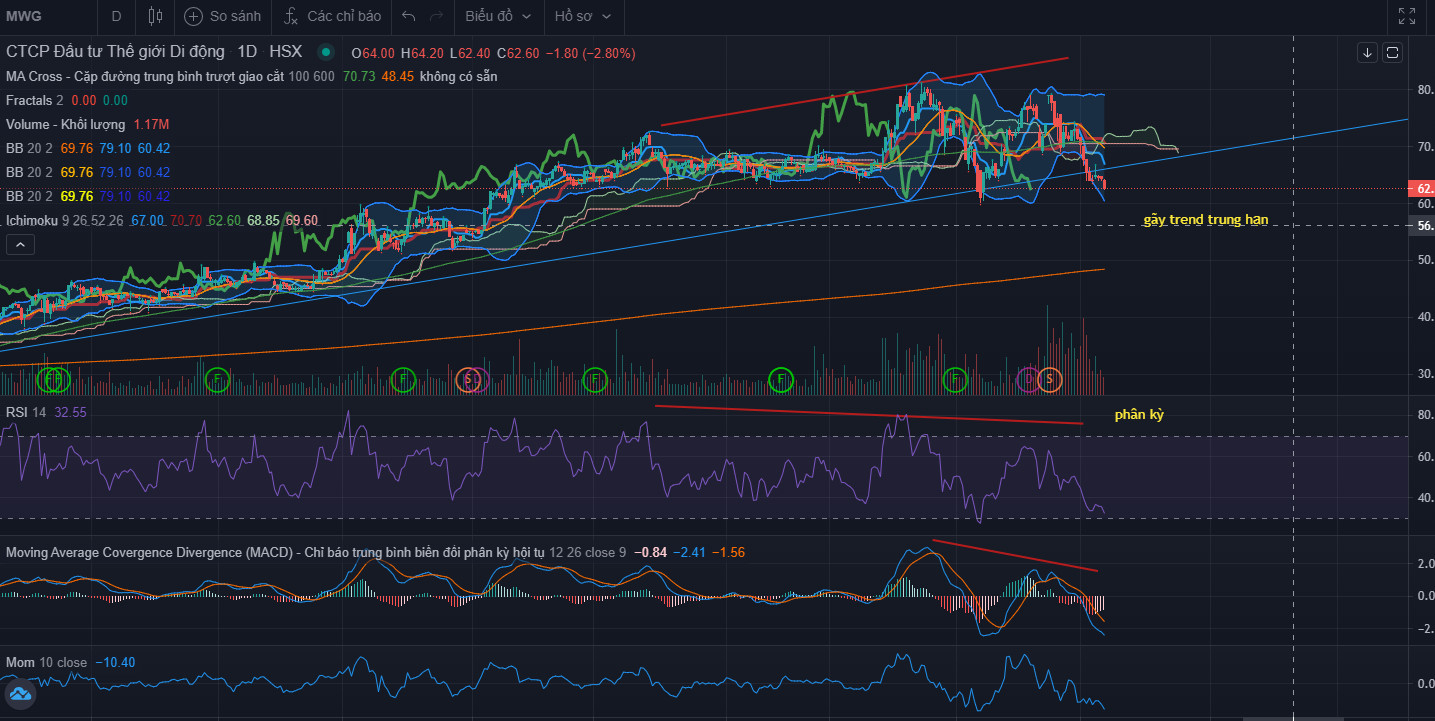
Task: Open the TradingView logo at bottom left
Action: 20,694
